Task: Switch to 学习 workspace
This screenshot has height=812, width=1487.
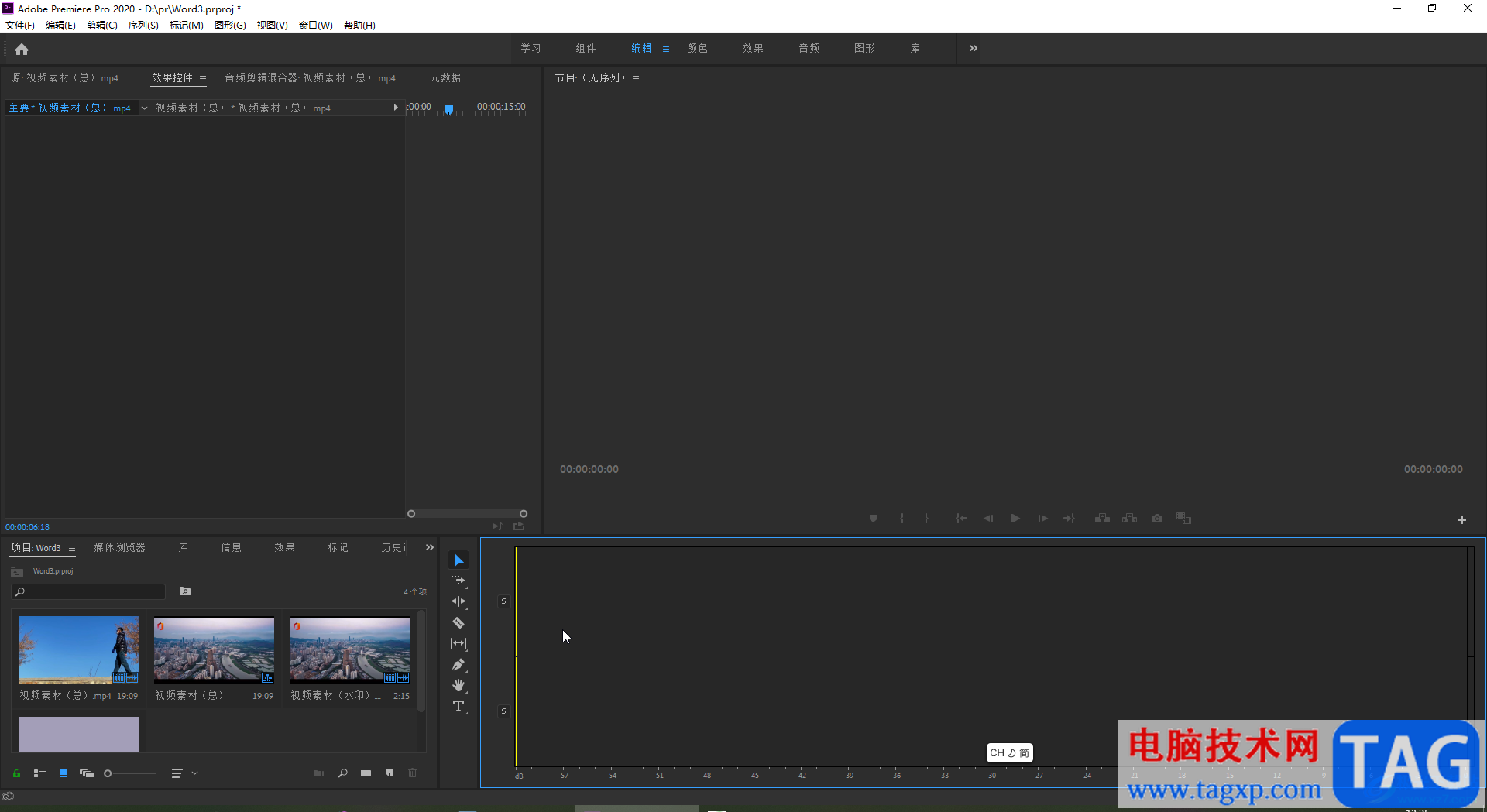Action: (531, 48)
